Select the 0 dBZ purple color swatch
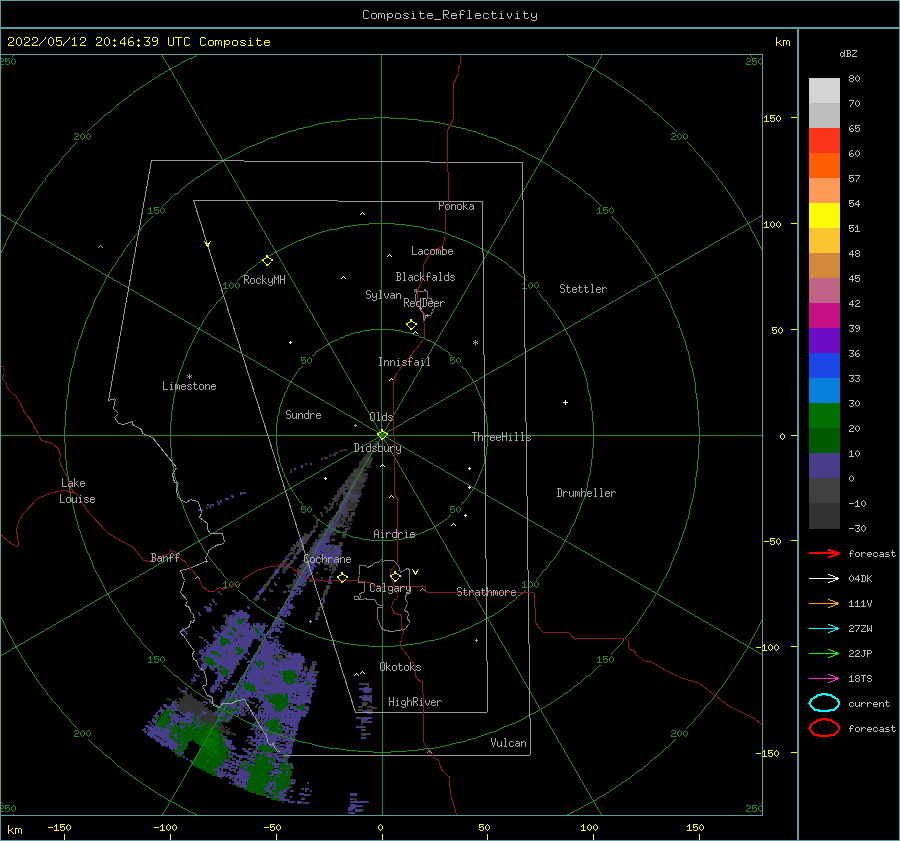 pyautogui.click(x=824, y=466)
